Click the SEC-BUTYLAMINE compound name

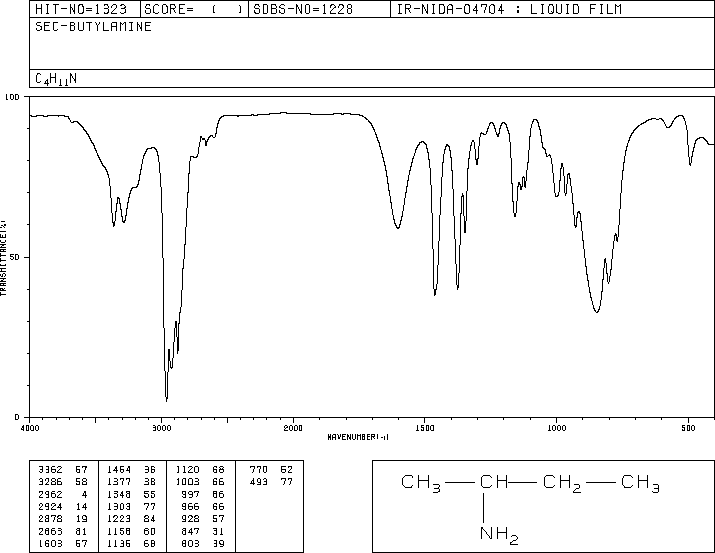pyautogui.click(x=93, y=26)
